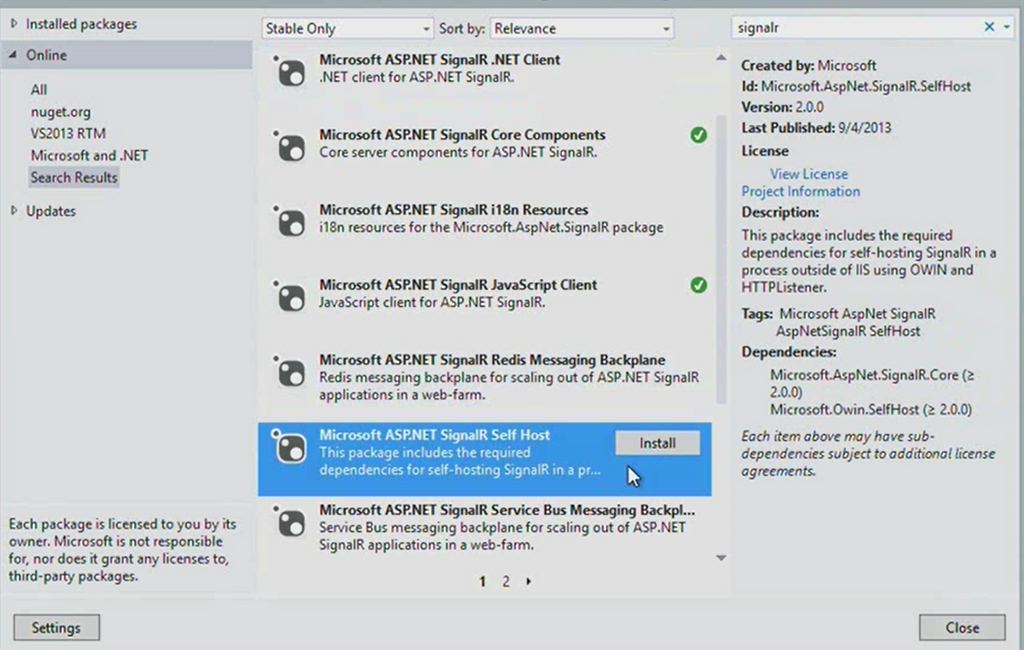Collapse the Online section
1024x650 pixels.
tap(13, 55)
